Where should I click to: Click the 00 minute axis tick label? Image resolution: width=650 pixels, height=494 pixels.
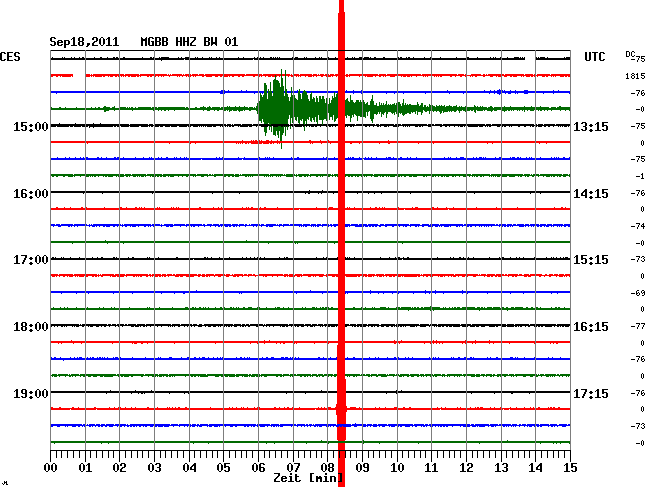click(x=51, y=468)
